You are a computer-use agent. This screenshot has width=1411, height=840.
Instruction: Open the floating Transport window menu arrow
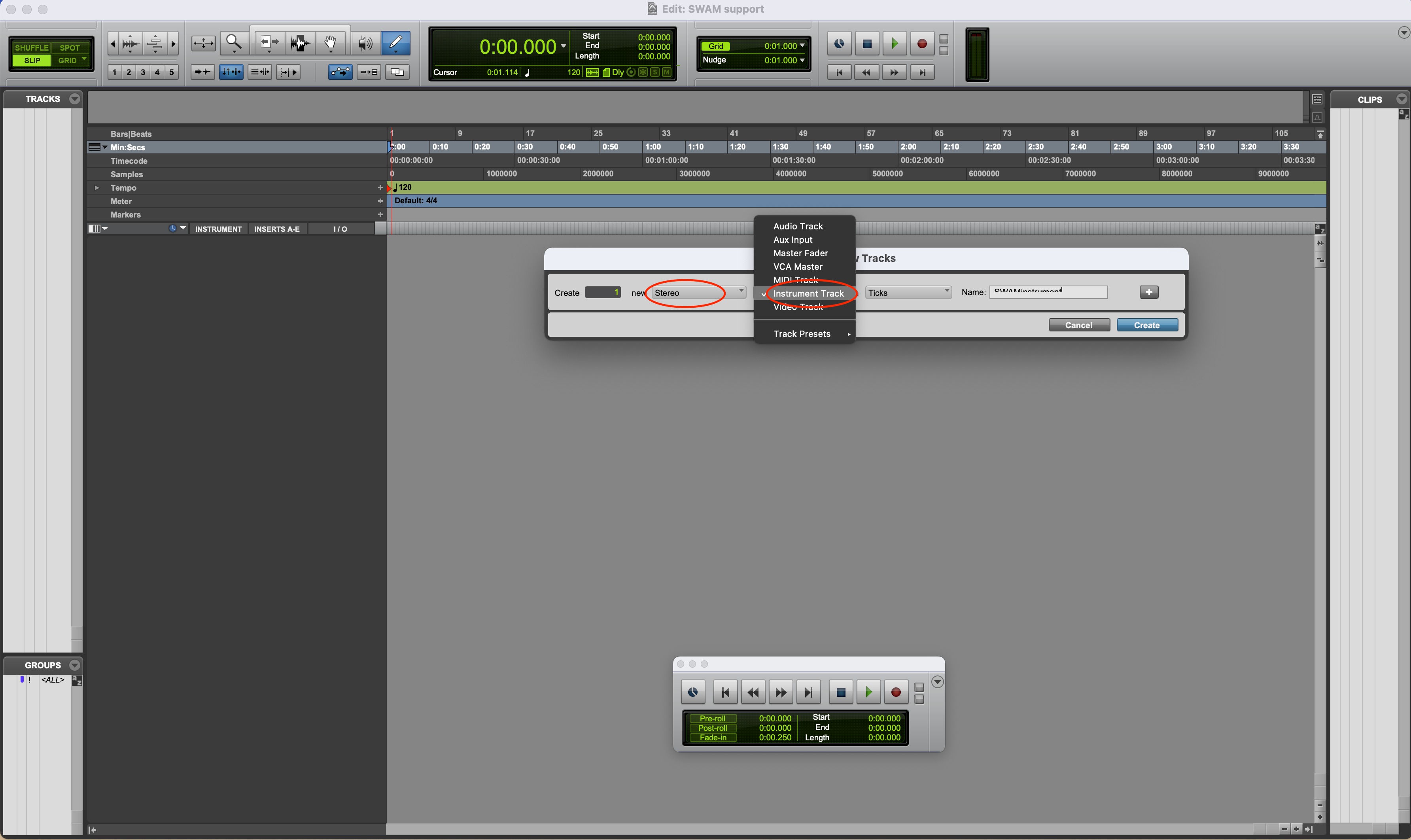(x=938, y=682)
